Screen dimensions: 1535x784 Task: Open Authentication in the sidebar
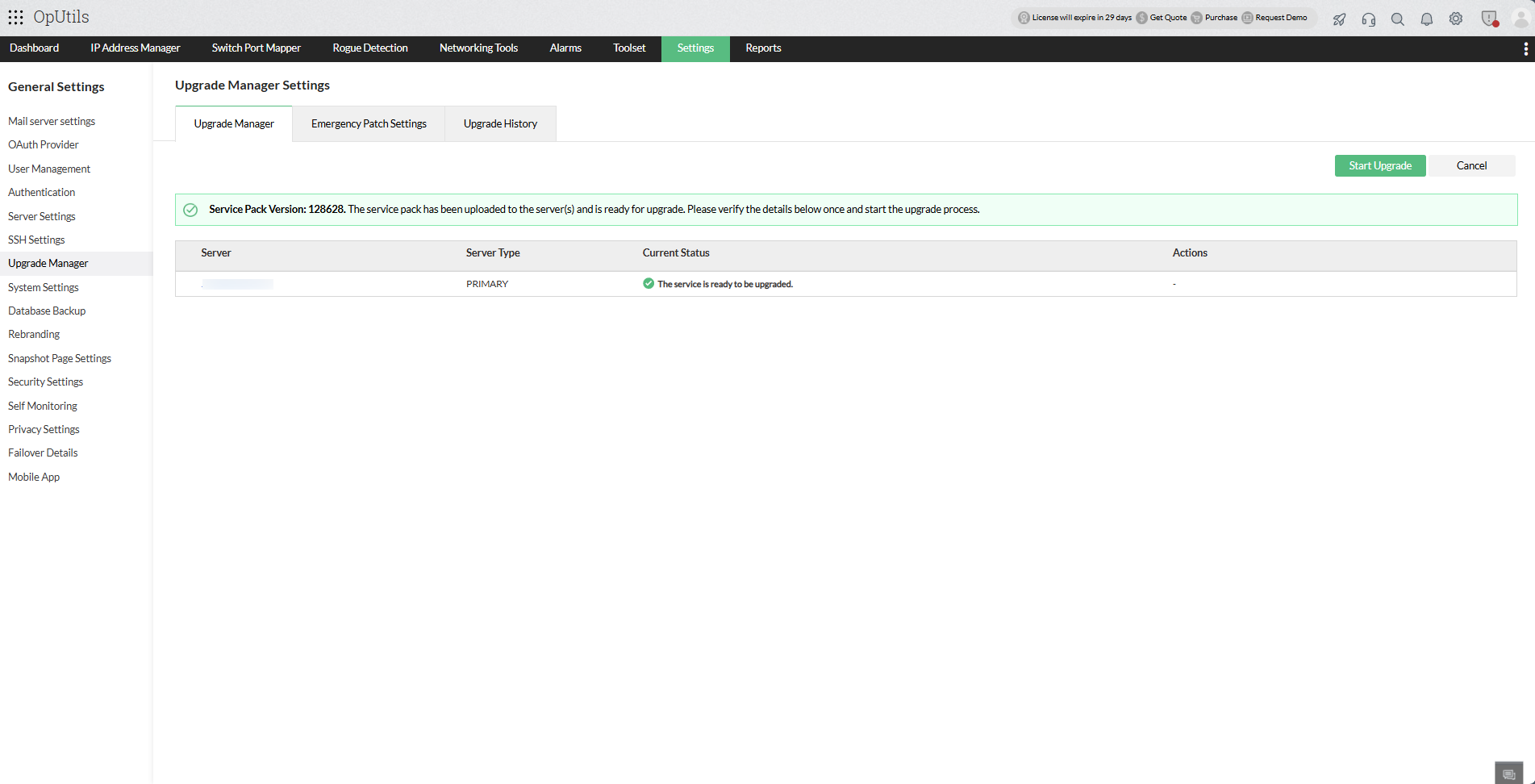[x=42, y=193]
